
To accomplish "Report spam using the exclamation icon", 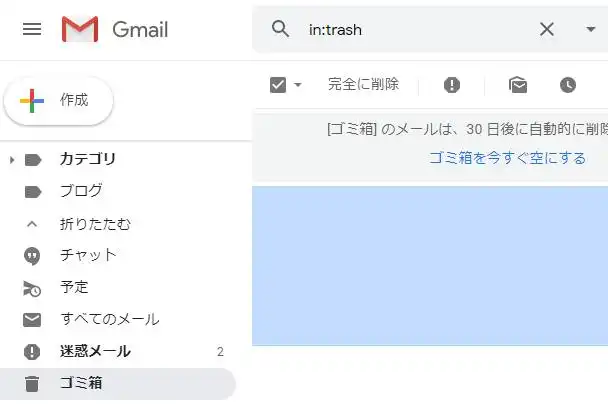I will pyautogui.click(x=452, y=85).
